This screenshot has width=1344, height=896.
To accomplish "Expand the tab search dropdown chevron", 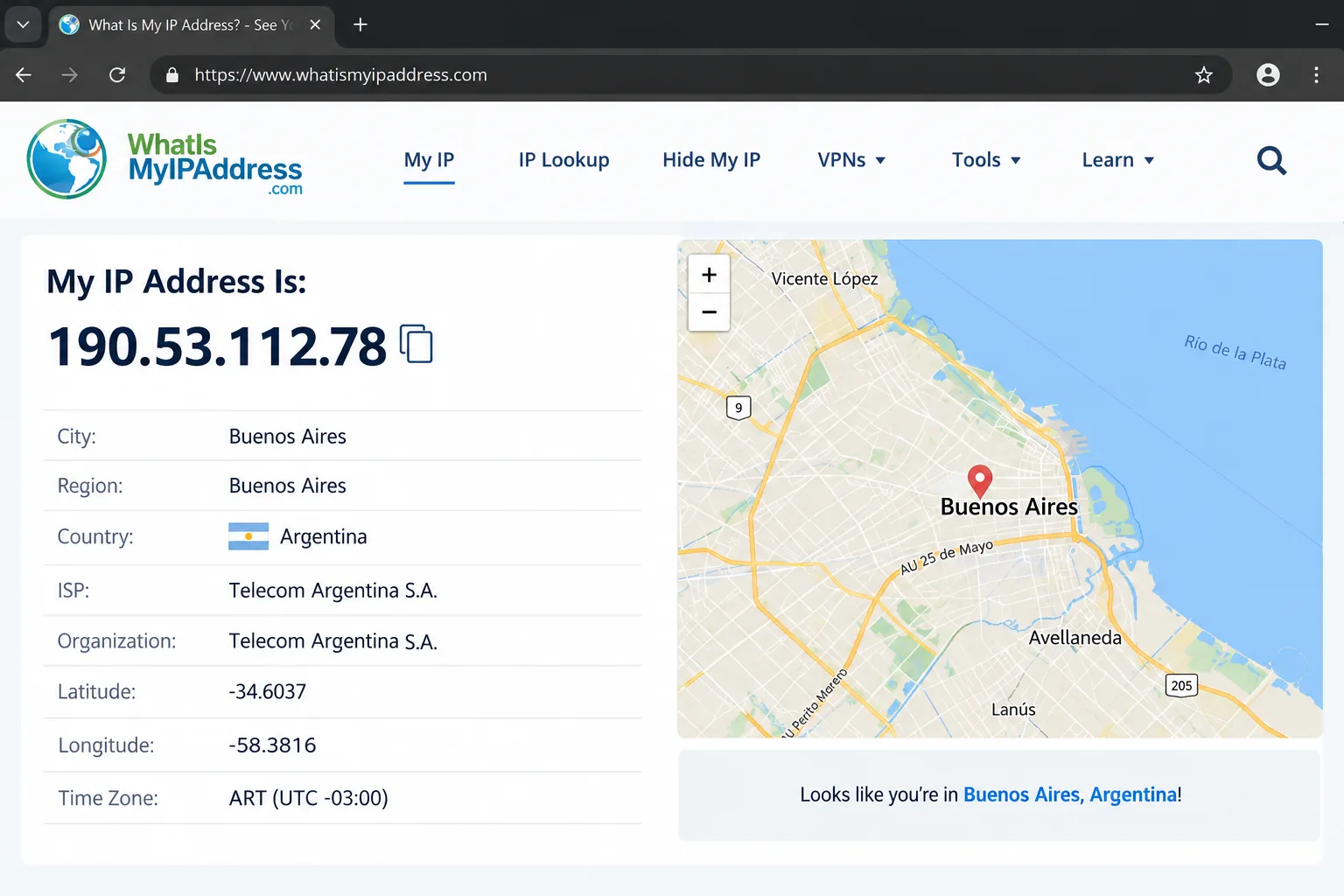I will (x=24, y=24).
